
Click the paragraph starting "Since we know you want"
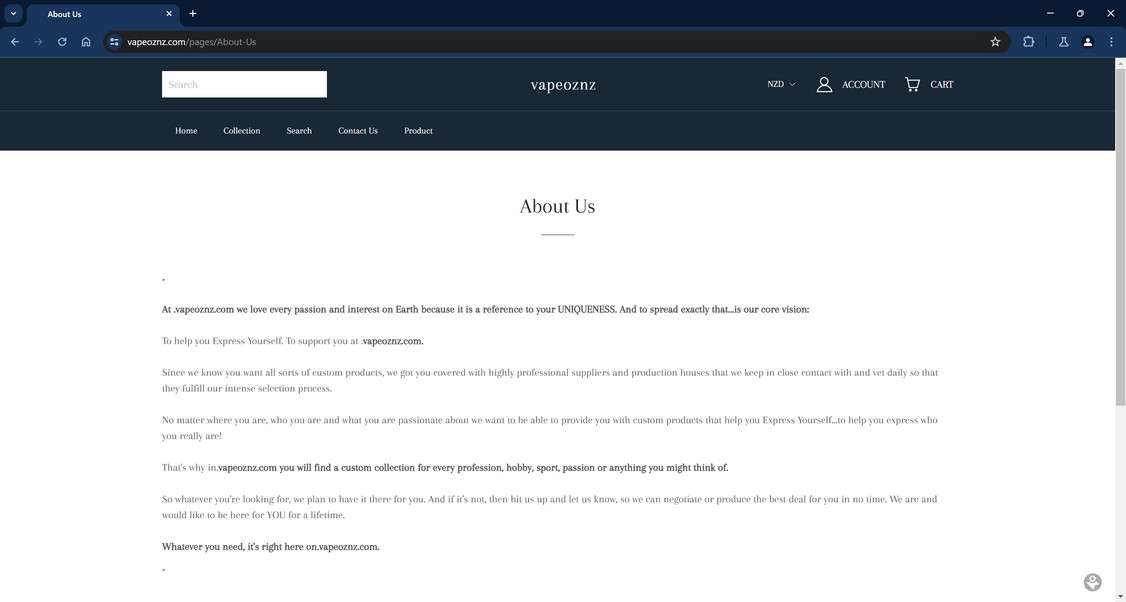pyautogui.click(x=550, y=381)
